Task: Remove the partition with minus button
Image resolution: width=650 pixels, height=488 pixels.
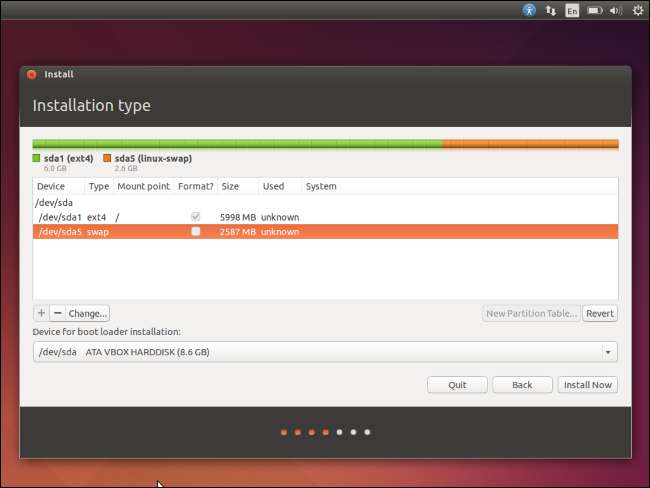Action: click(58, 313)
